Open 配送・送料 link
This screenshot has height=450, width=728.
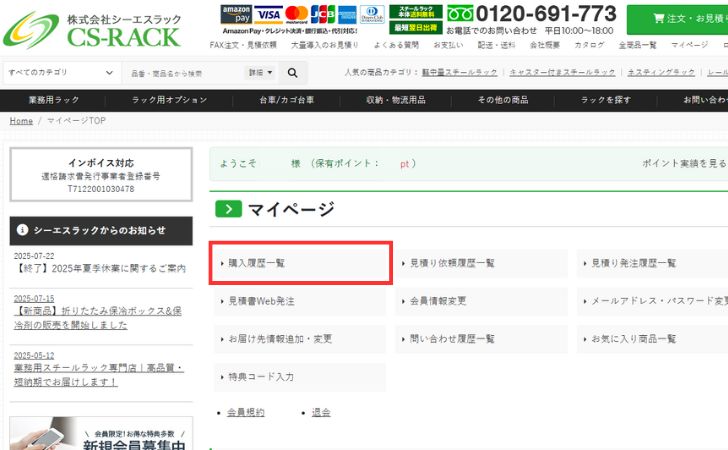pyautogui.click(x=496, y=45)
